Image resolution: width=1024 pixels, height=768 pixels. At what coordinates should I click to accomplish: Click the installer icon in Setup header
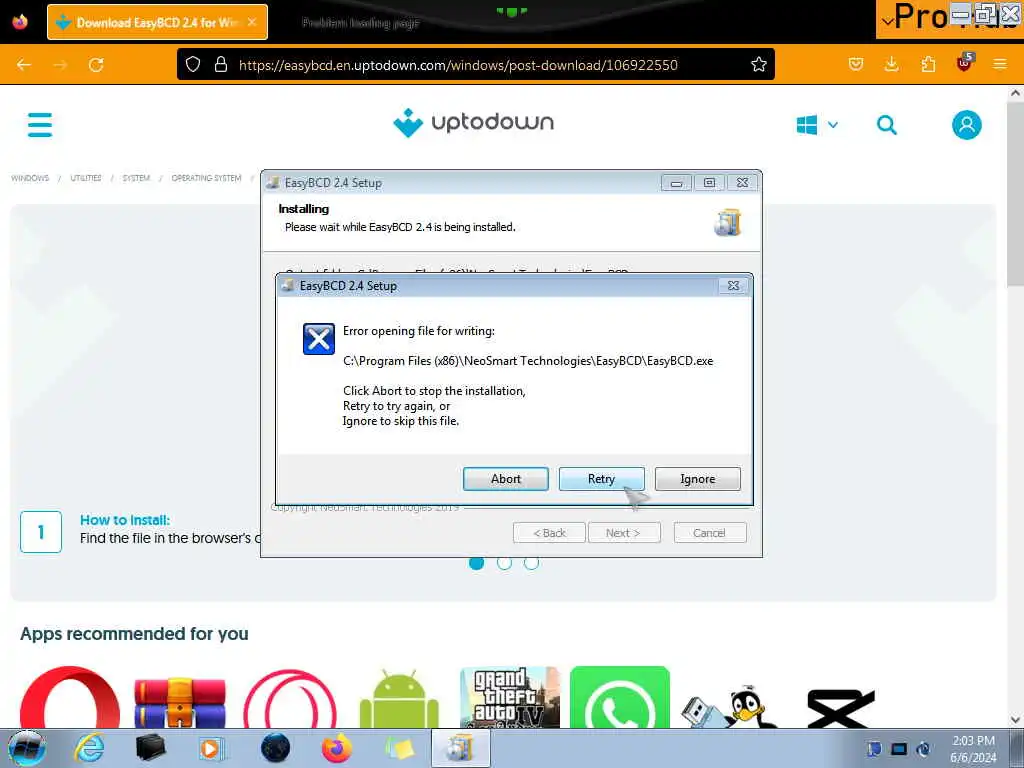(x=728, y=222)
